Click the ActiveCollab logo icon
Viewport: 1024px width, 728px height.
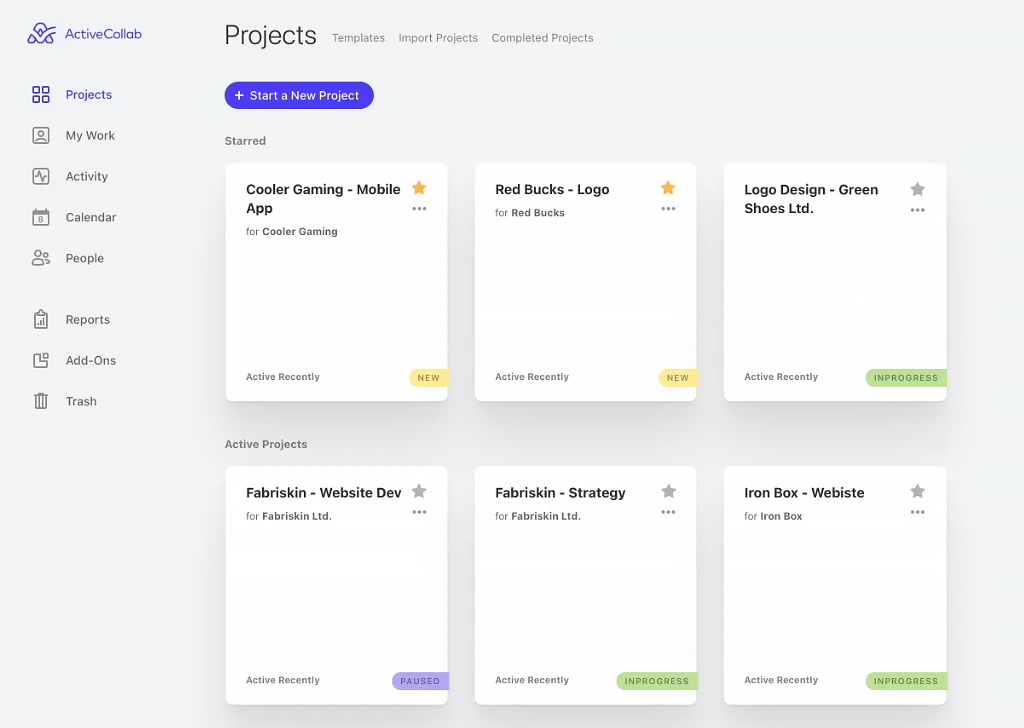coord(41,33)
